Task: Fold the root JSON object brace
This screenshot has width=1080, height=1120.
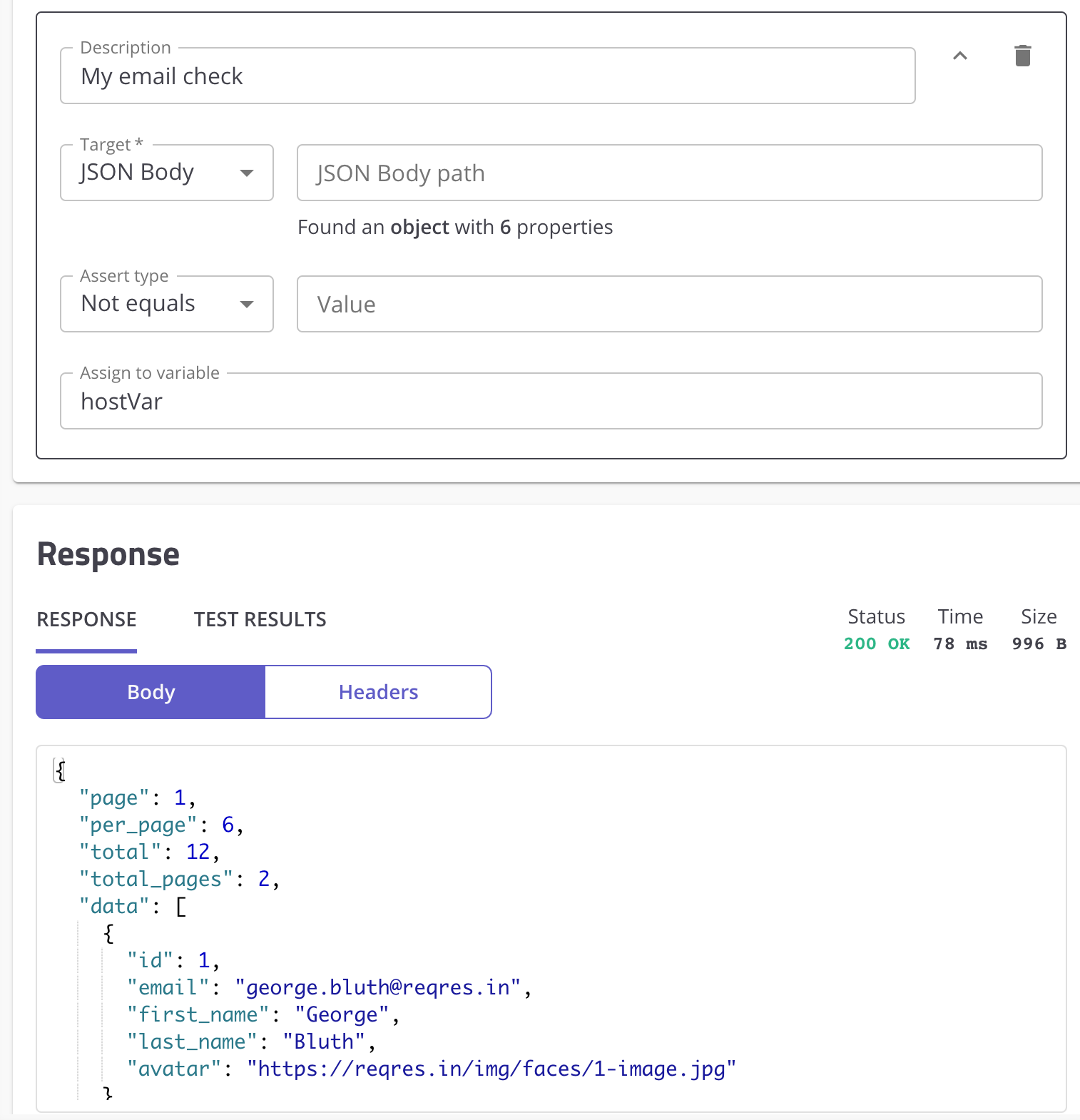Action: pyautogui.click(x=60, y=770)
